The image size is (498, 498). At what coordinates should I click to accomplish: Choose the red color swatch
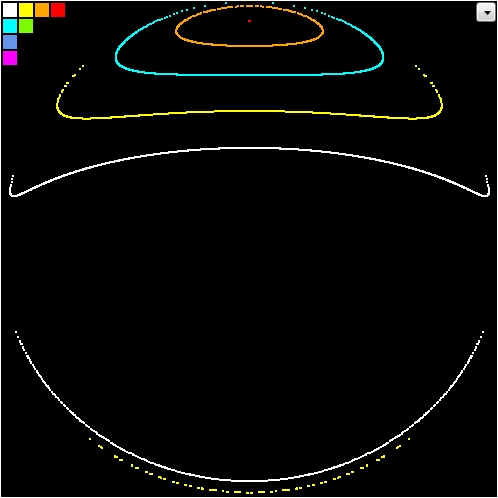[x=58, y=10]
